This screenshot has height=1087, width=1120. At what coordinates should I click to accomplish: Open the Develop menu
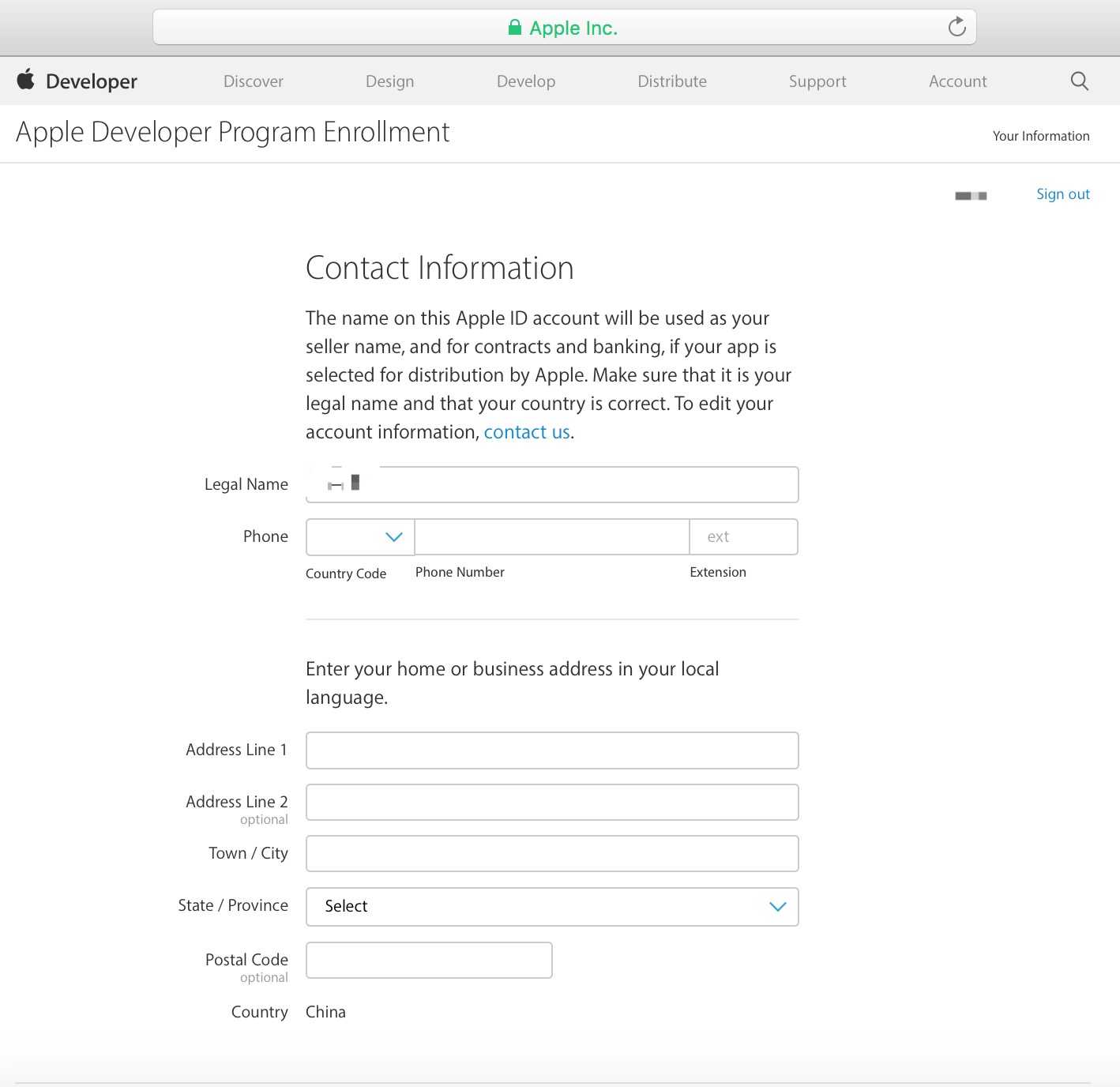526,81
